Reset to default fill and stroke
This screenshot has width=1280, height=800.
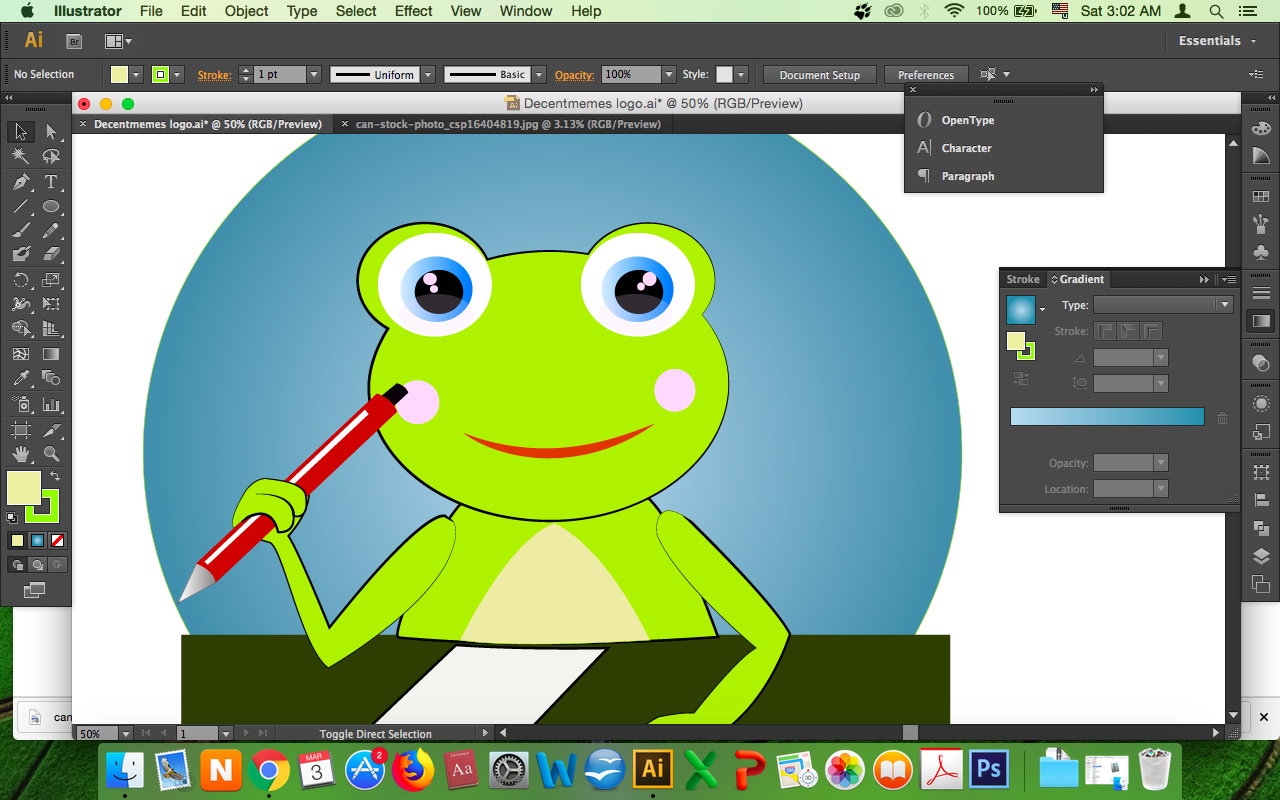click(12, 518)
